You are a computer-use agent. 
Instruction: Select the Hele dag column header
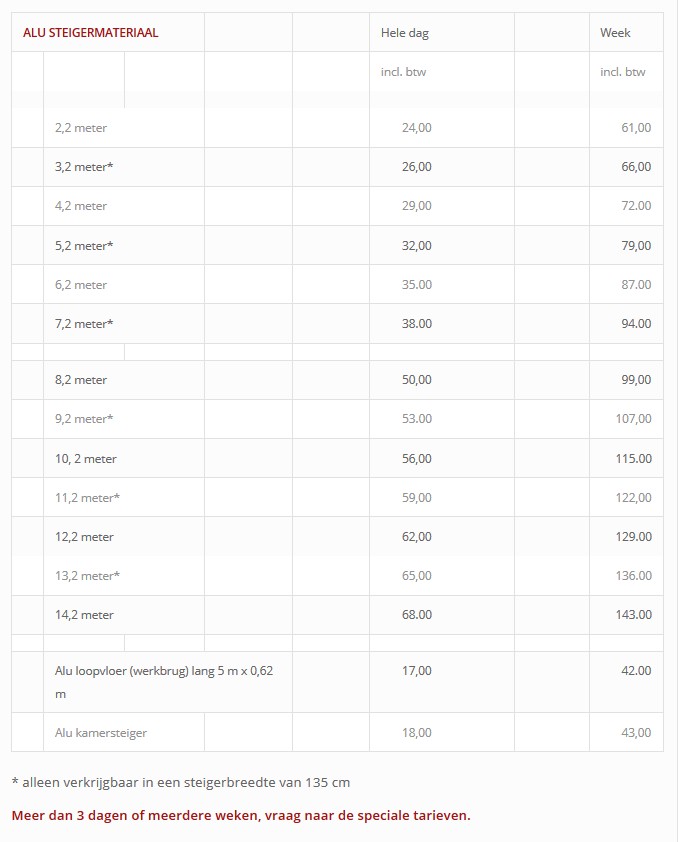point(405,33)
